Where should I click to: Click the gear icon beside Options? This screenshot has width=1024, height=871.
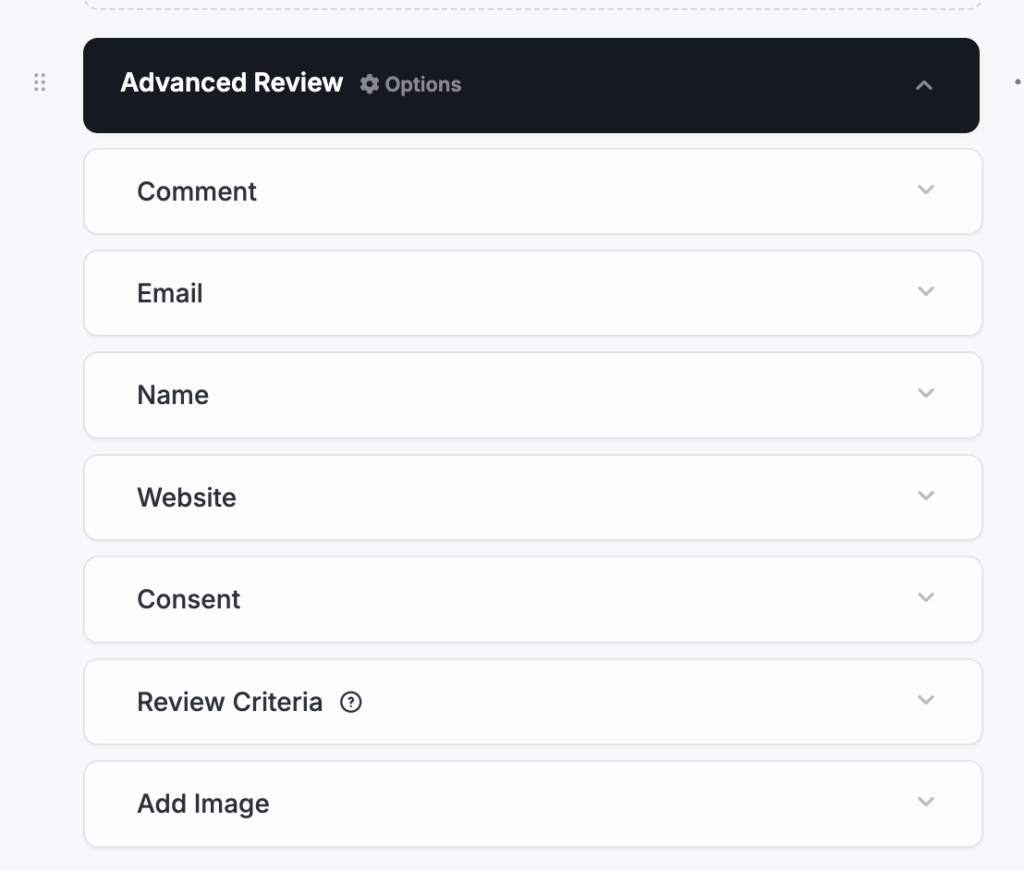click(x=370, y=84)
